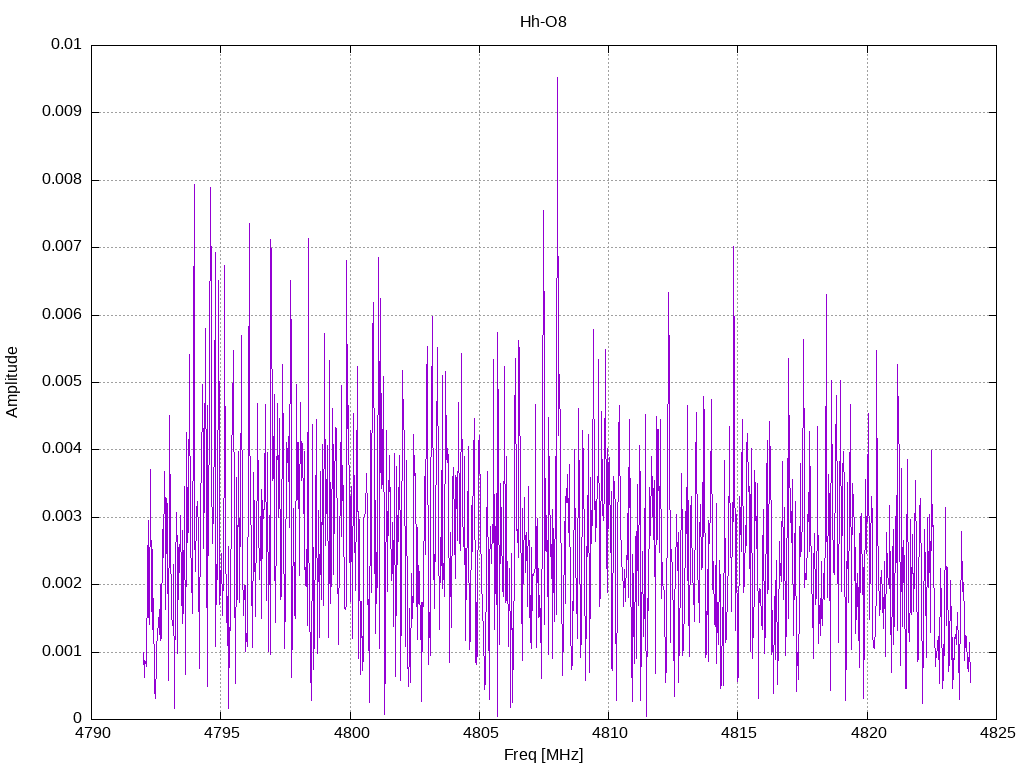
Task: Click the 0.003 y-axis tick label
Action: point(62,517)
